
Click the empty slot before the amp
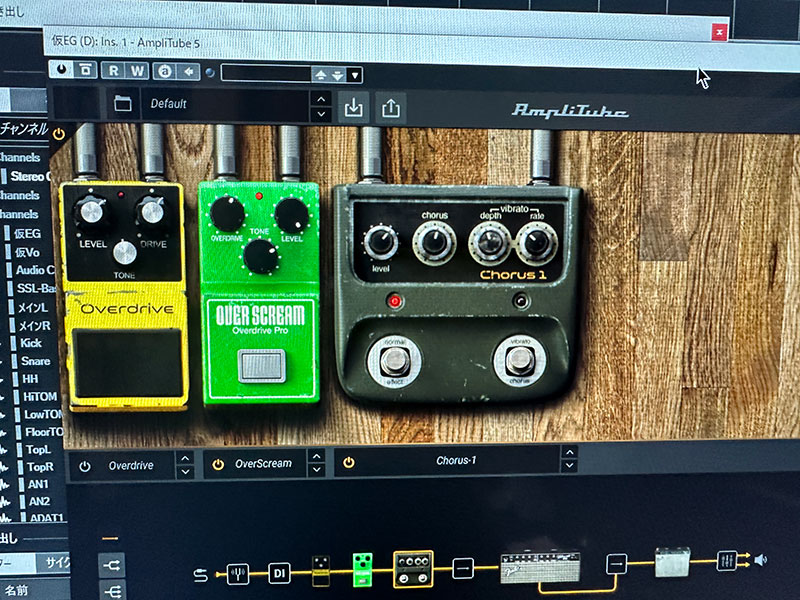pyautogui.click(x=463, y=567)
